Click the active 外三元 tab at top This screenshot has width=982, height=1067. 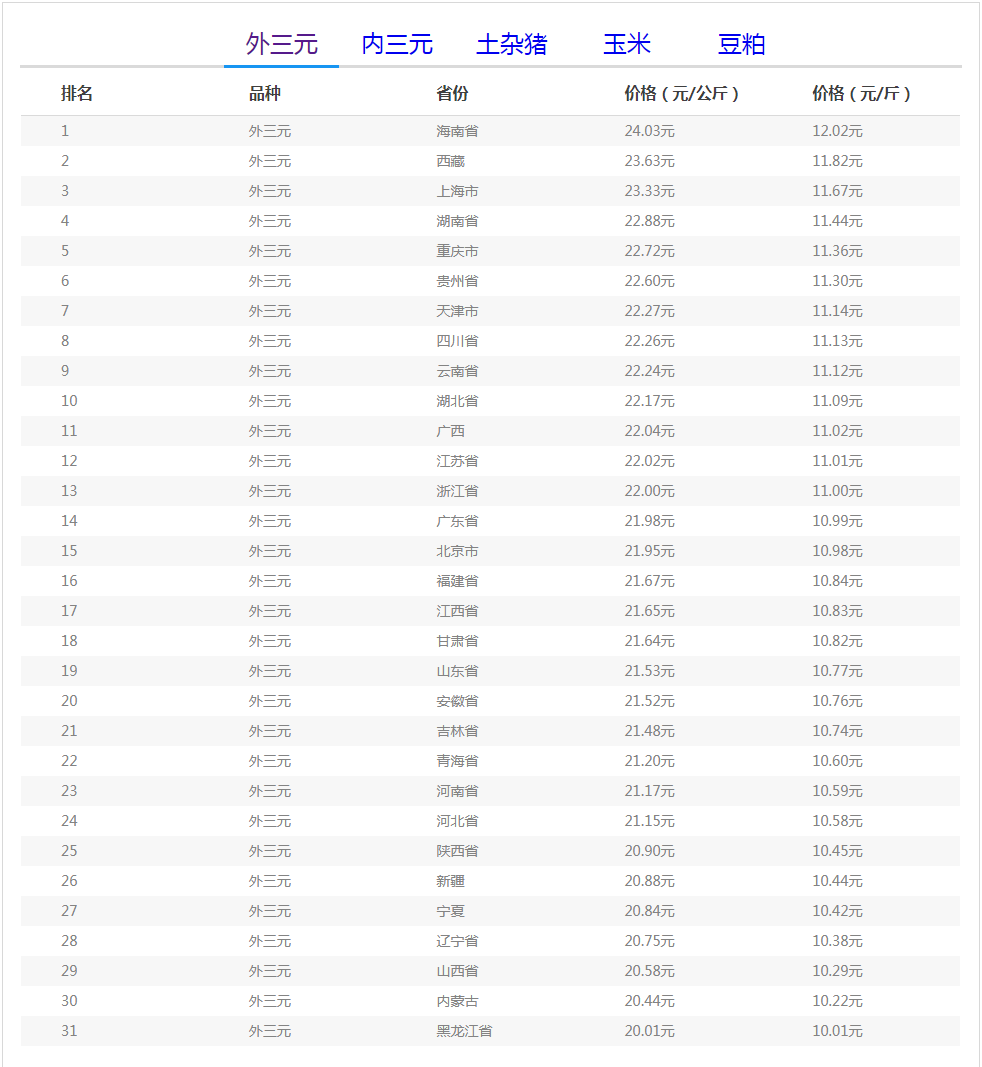click(281, 44)
